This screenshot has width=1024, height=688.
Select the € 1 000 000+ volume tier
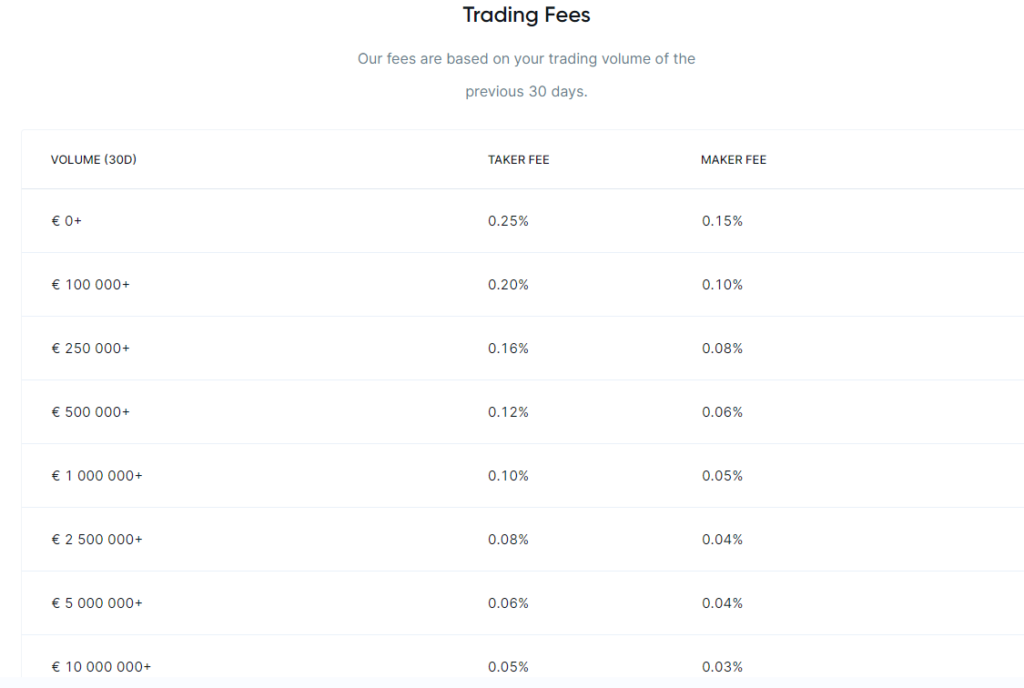pos(96,476)
